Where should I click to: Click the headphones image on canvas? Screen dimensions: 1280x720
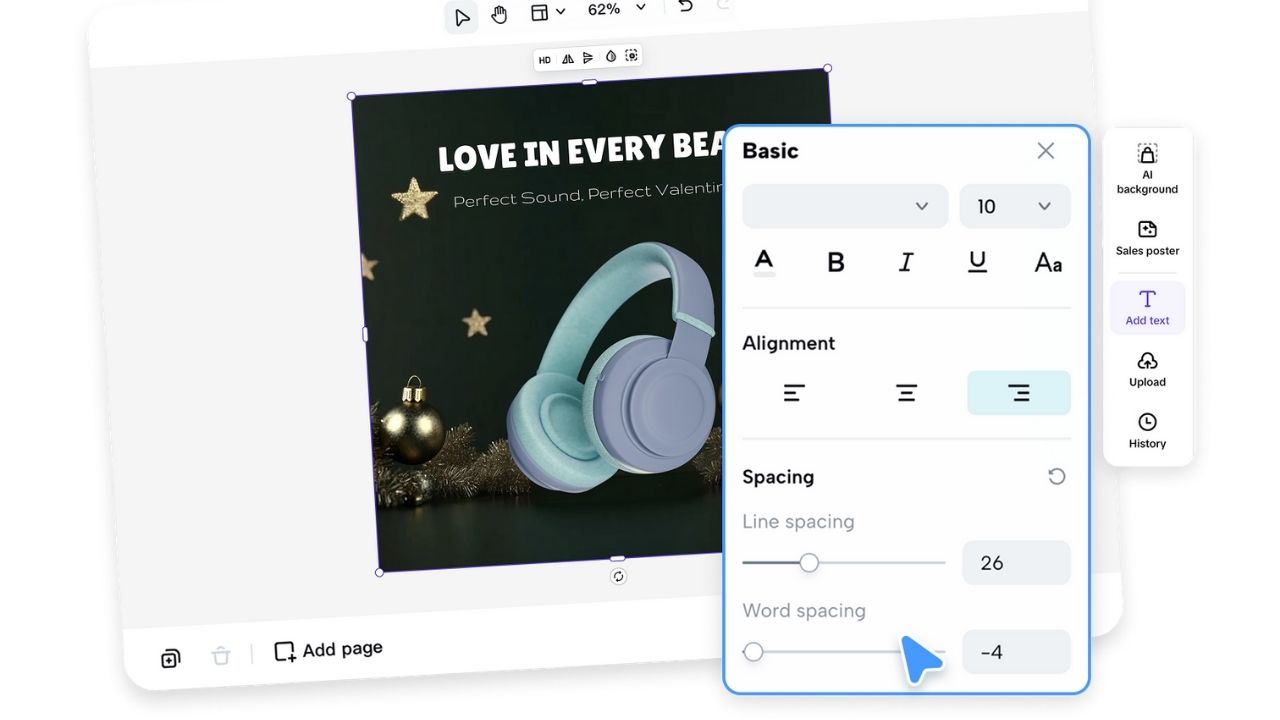(x=610, y=365)
